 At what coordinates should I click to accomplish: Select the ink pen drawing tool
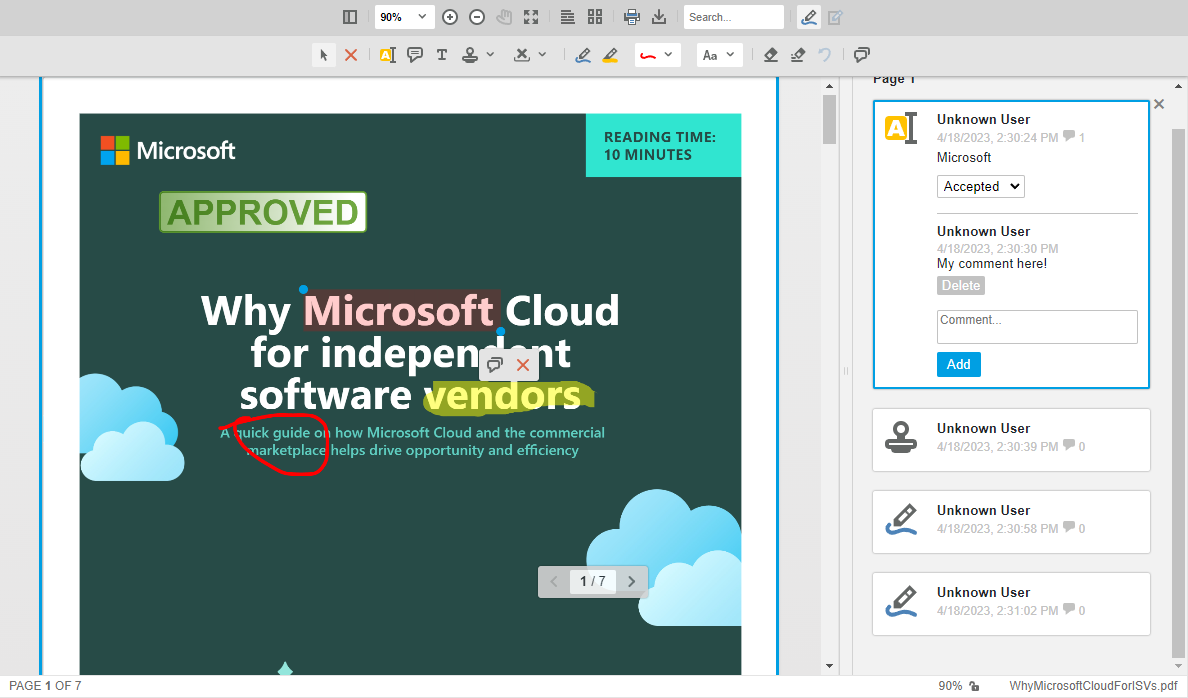tap(583, 55)
